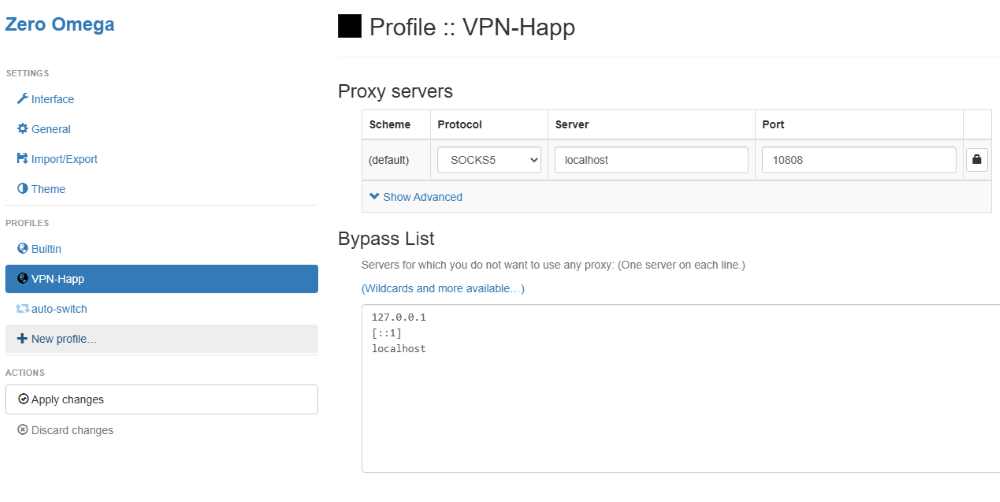Click the black profile color swatch

click(x=349, y=26)
